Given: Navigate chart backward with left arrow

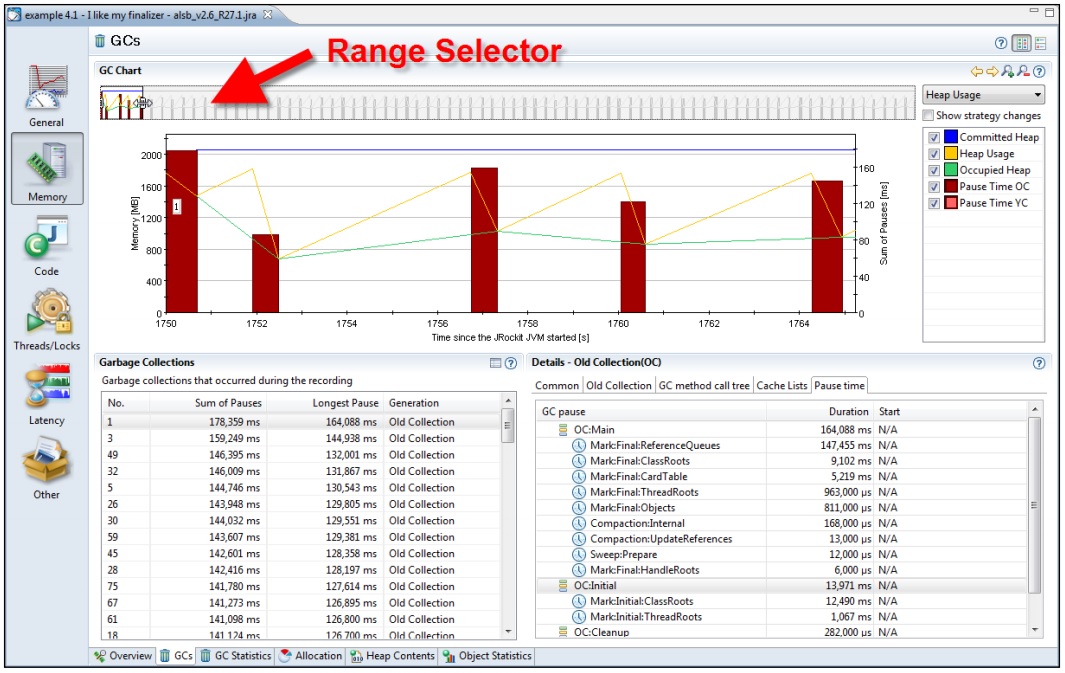Looking at the screenshot, I should [977, 71].
